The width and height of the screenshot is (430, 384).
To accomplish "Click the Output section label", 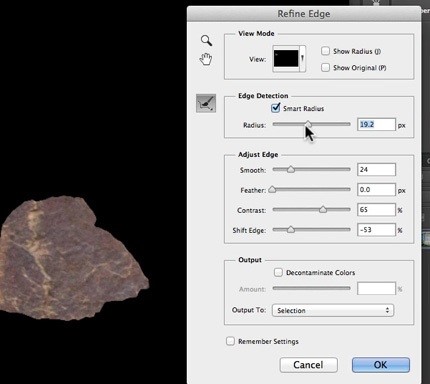I will (250, 260).
